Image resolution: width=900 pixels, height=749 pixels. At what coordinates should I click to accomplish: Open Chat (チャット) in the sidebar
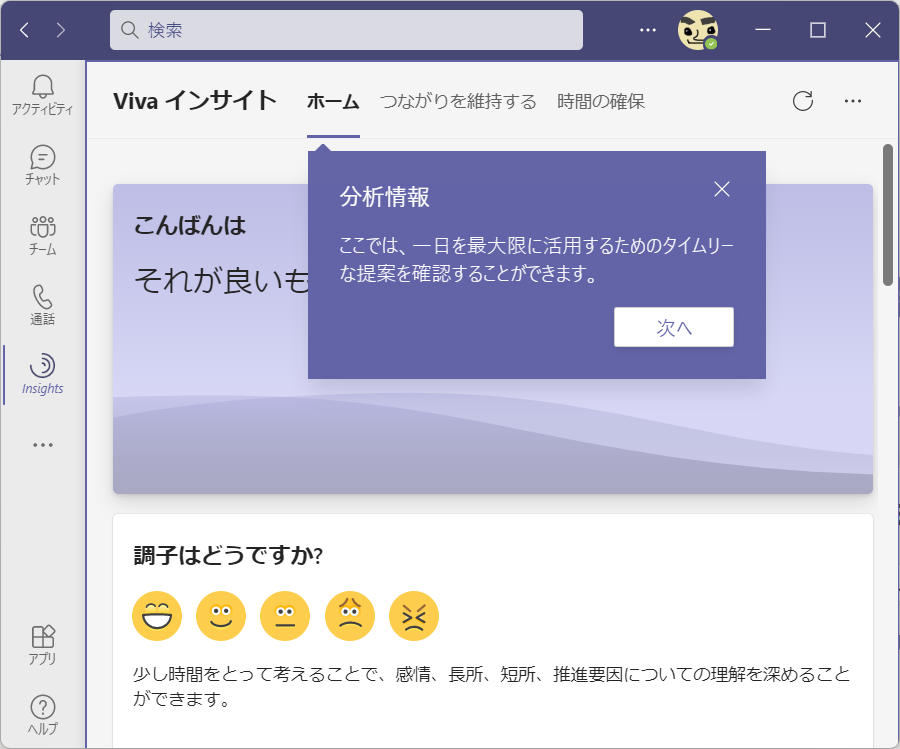point(42,165)
